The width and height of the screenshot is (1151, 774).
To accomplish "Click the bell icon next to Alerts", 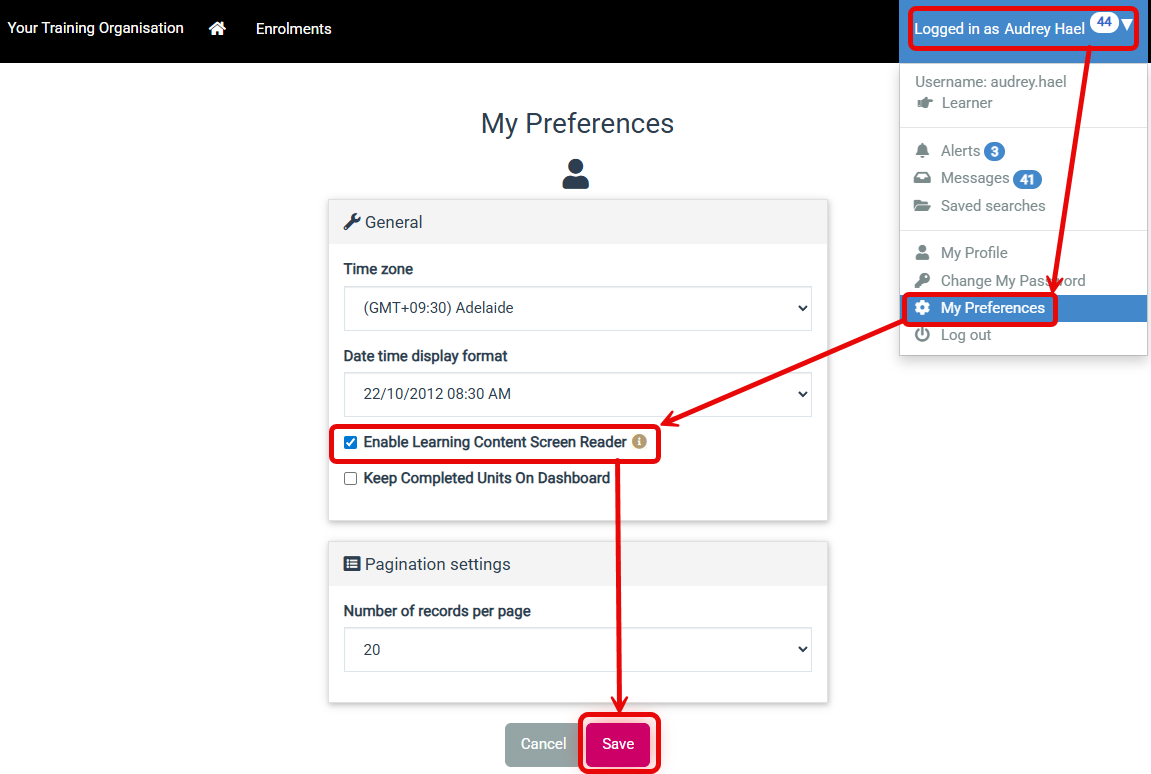I will [x=923, y=151].
